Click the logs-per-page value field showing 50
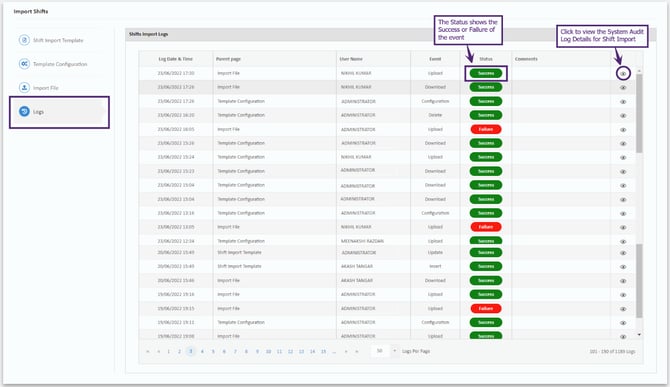This screenshot has width=670, height=387. click(x=379, y=351)
